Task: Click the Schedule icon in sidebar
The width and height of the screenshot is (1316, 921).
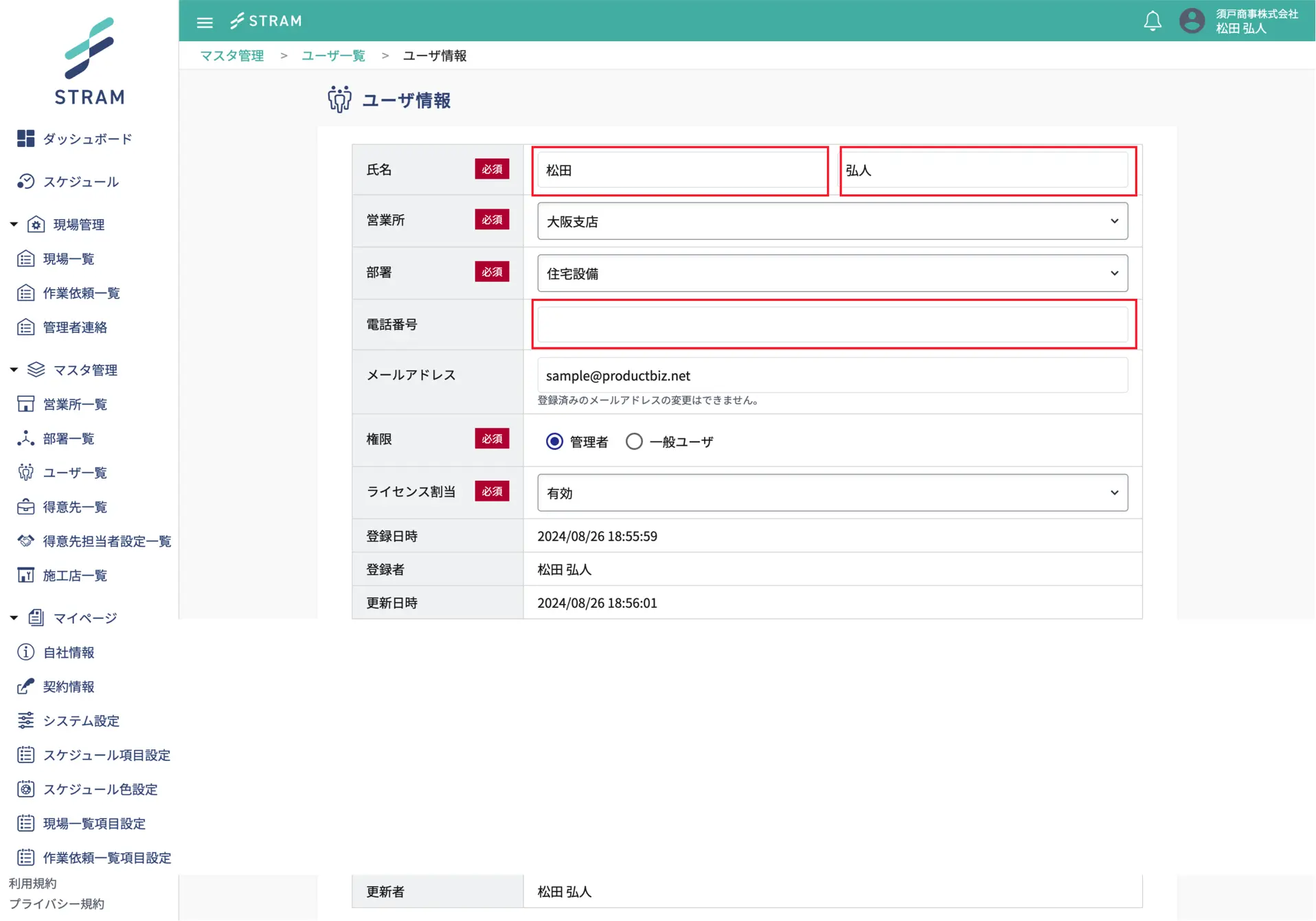Action: coord(25,181)
